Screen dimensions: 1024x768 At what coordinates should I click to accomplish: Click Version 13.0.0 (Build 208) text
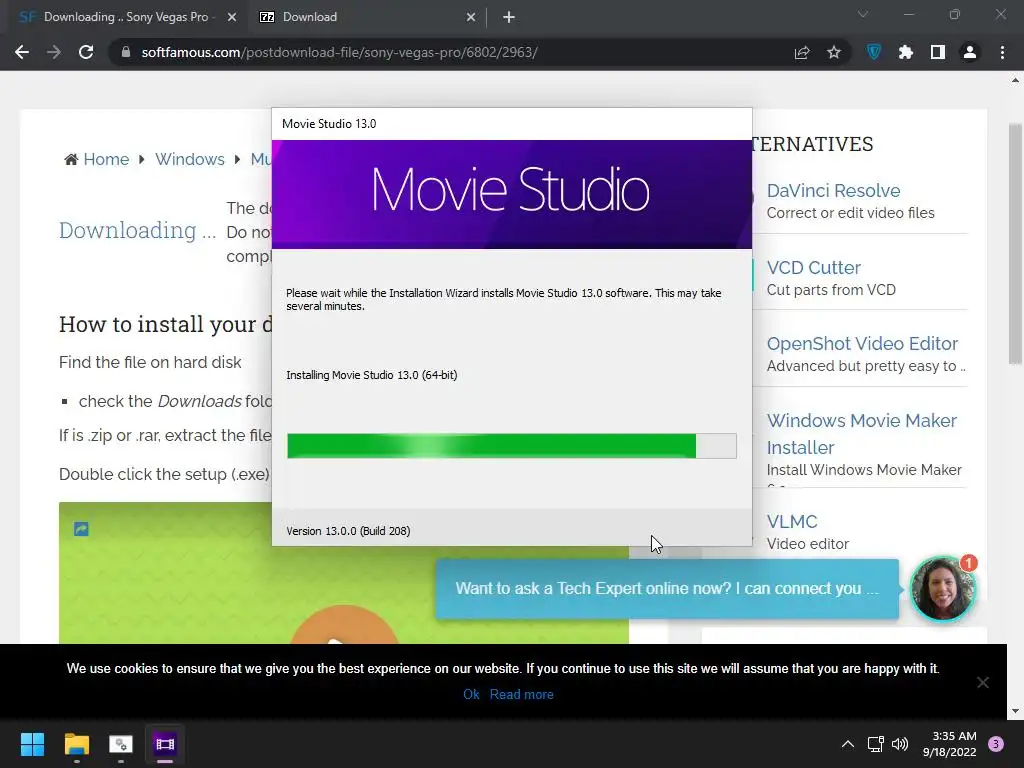point(348,531)
